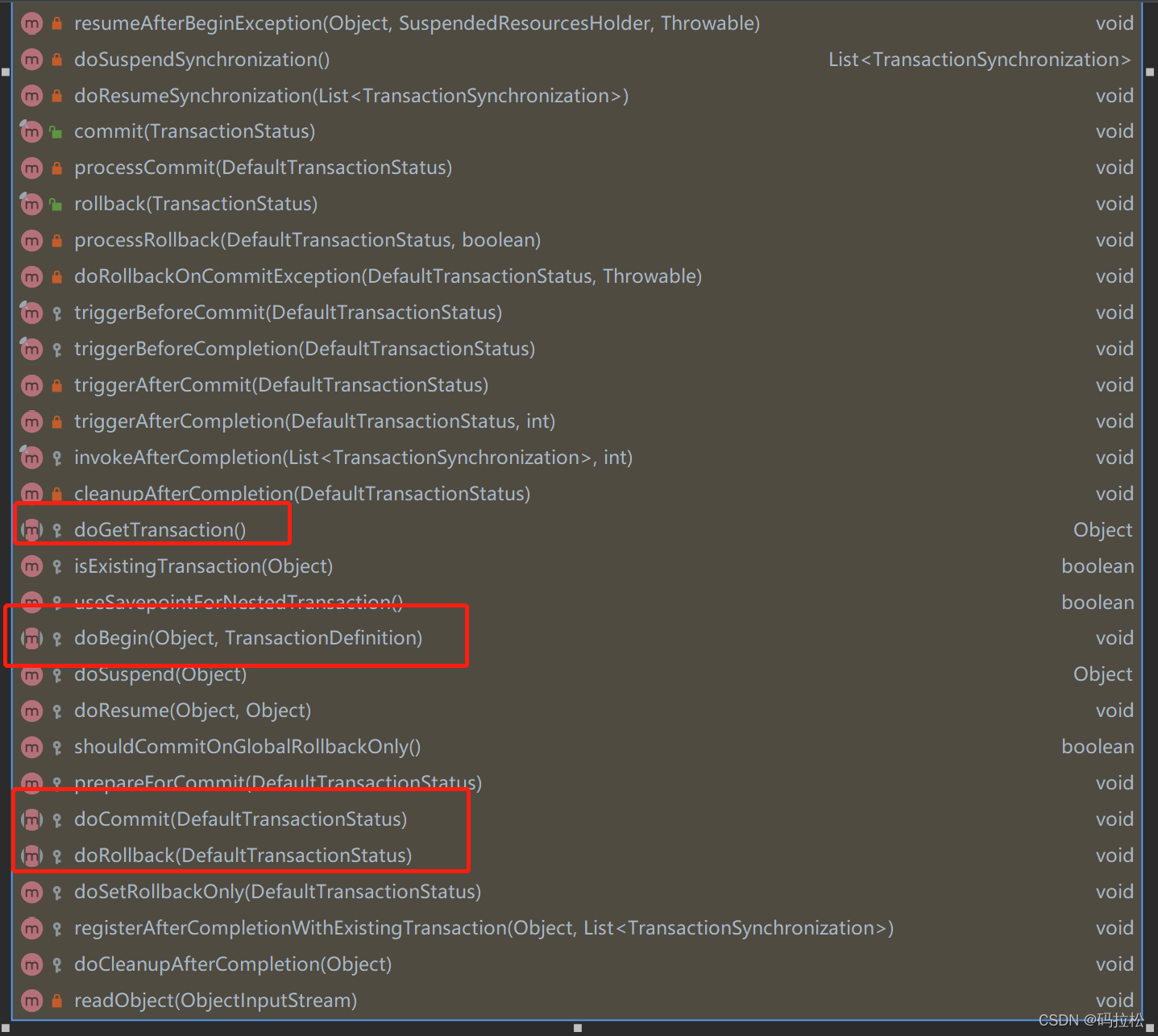Click the method icon beside doGetTransaction()
1158x1036 pixels.
tap(31, 530)
